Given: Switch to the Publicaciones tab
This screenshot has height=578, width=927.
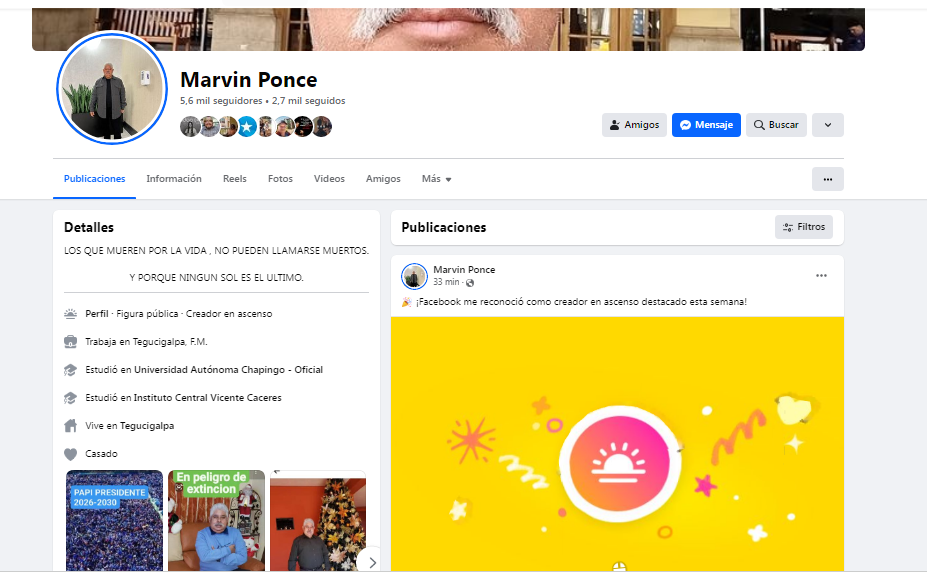Looking at the screenshot, I should coord(95,178).
